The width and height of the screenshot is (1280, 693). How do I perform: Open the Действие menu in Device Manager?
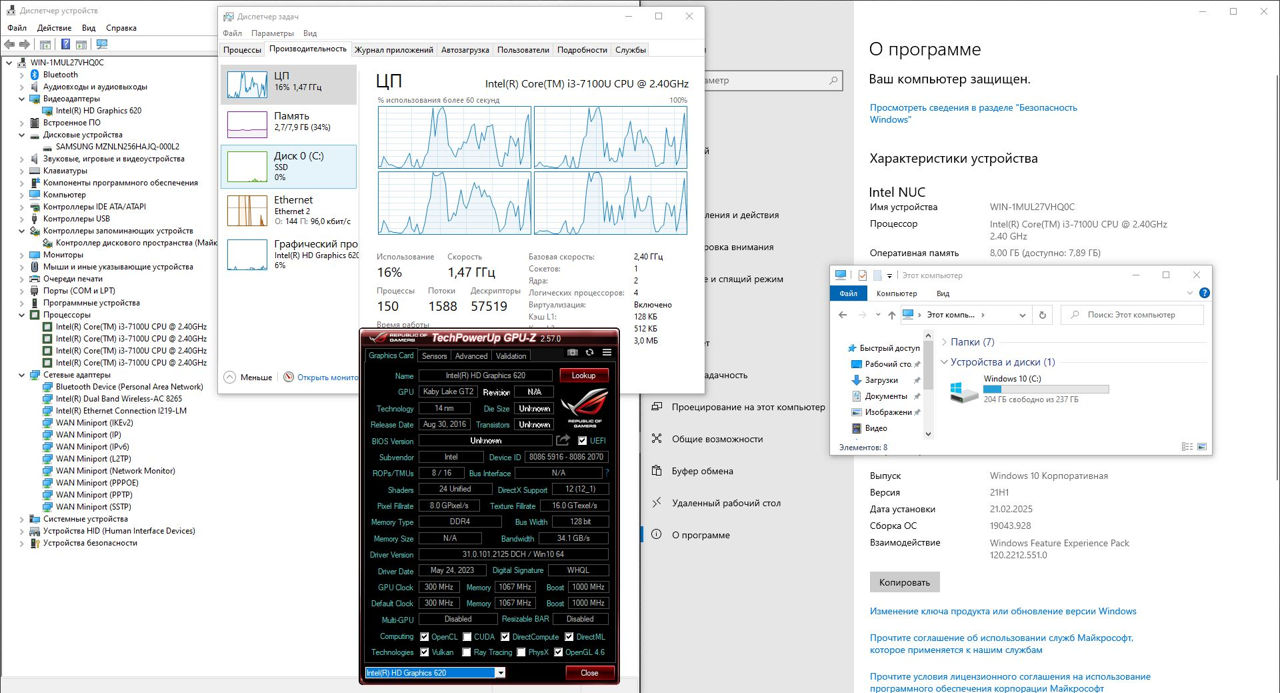55,28
